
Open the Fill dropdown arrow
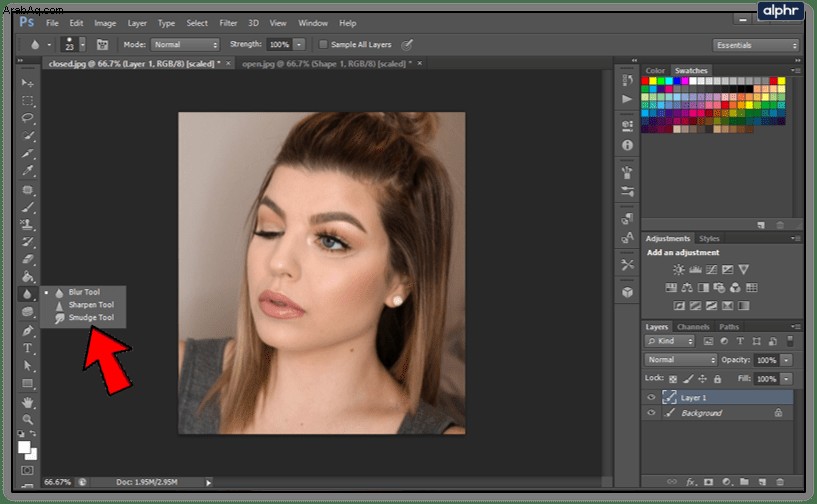click(x=787, y=379)
